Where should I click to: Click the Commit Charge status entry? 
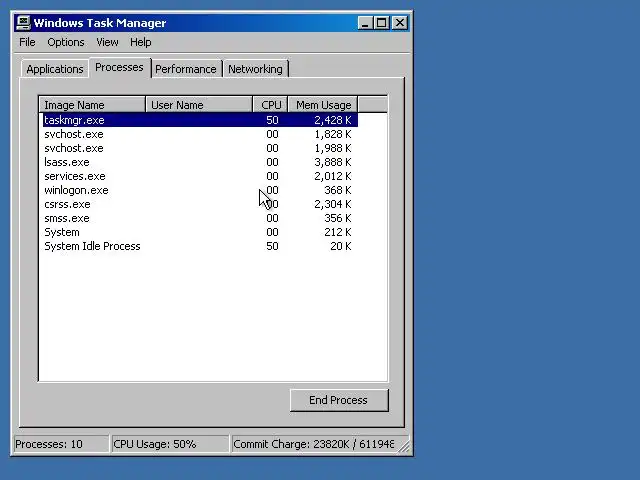[x=313, y=444]
